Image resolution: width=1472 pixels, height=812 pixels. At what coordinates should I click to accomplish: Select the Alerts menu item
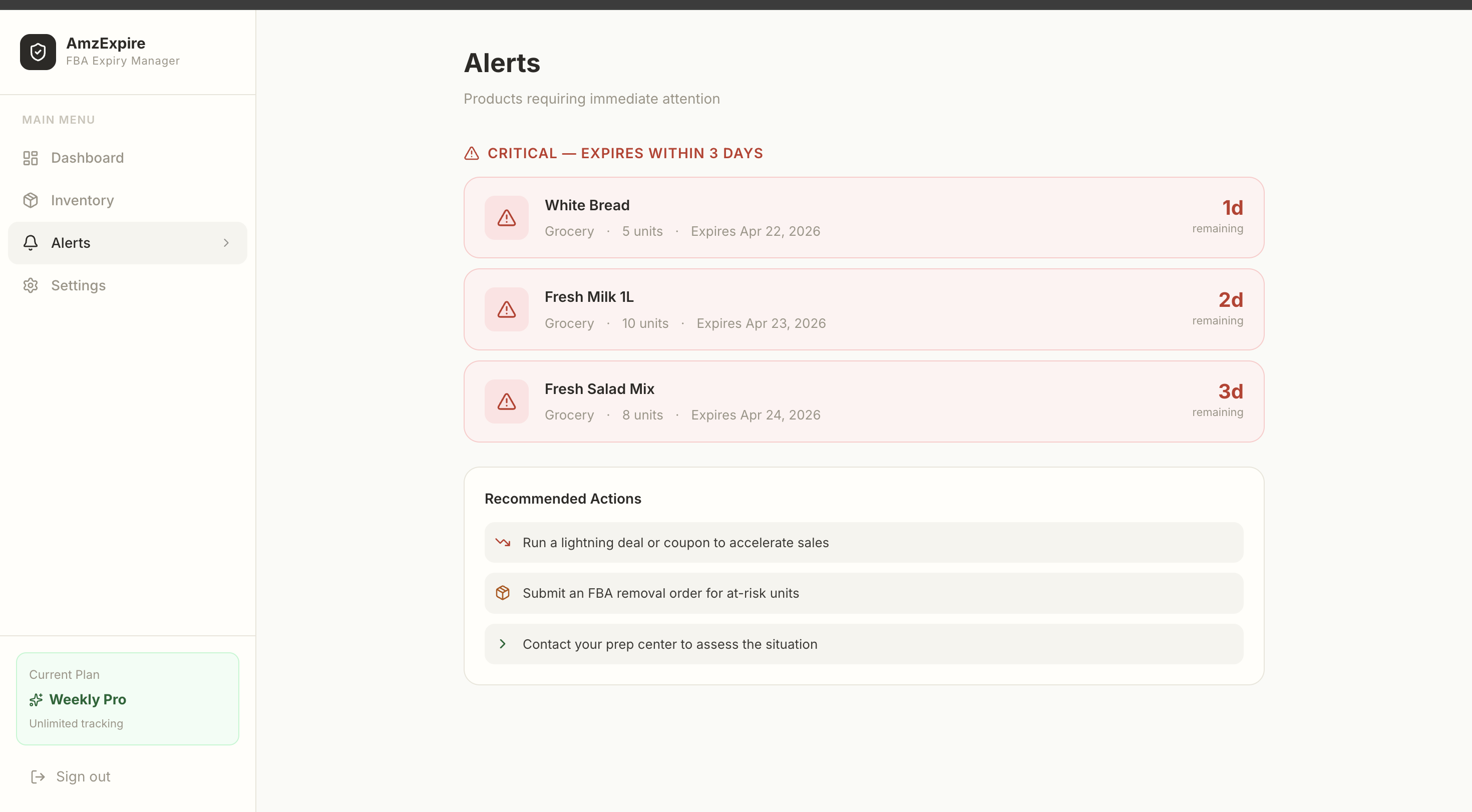tap(128, 243)
